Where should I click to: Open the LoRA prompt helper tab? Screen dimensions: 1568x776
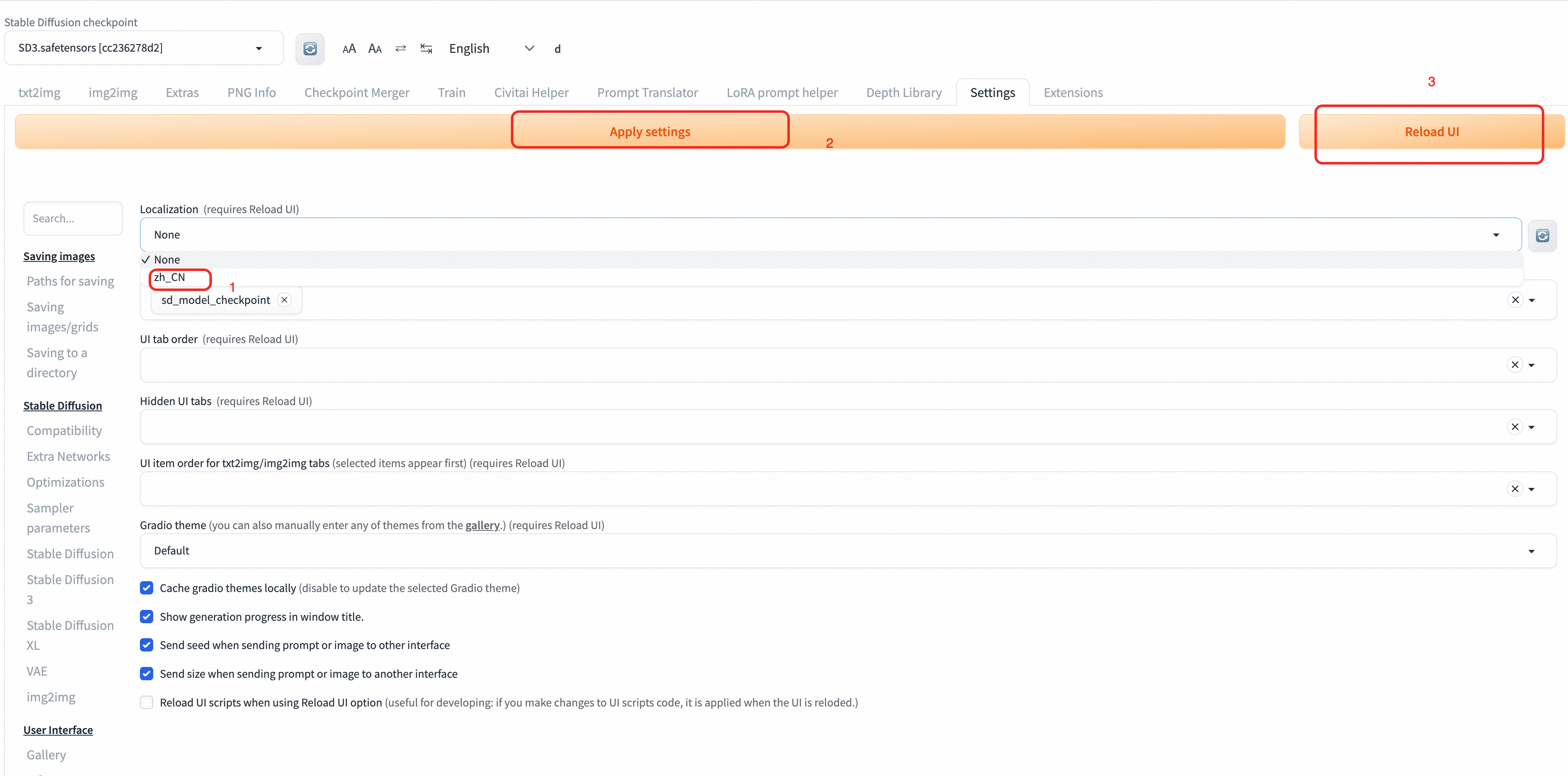click(x=782, y=92)
